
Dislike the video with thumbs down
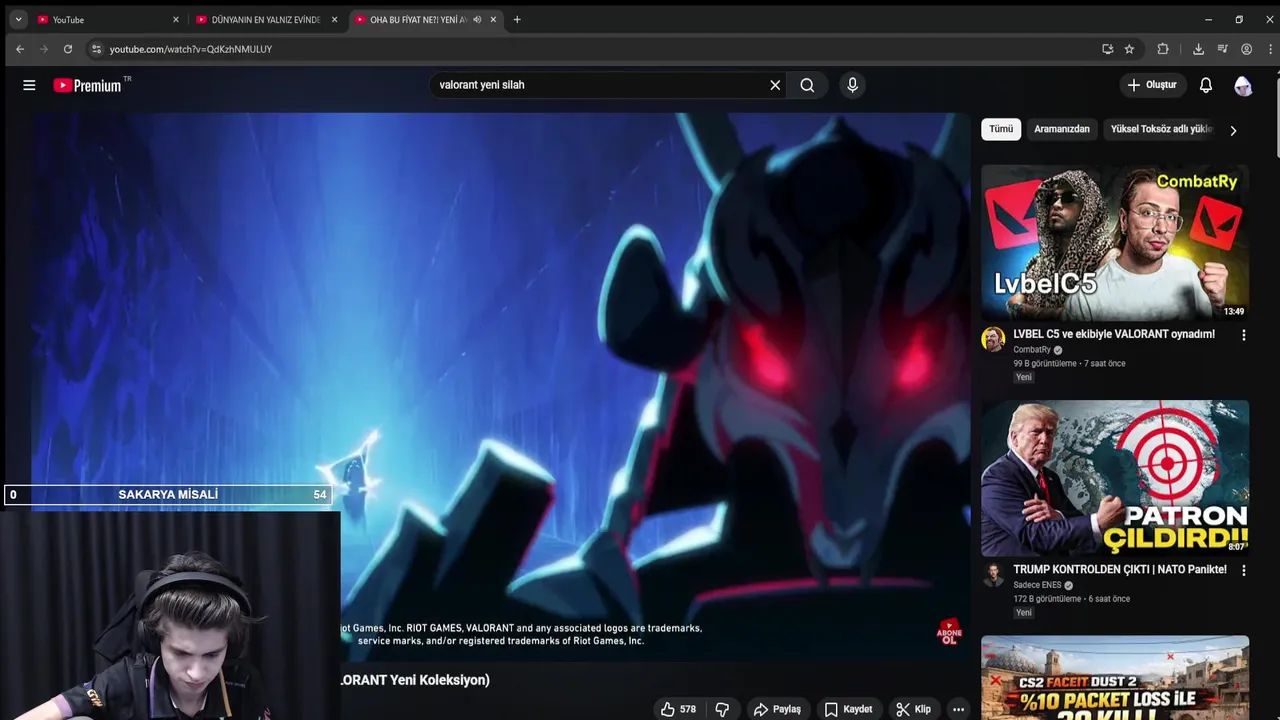coord(722,709)
